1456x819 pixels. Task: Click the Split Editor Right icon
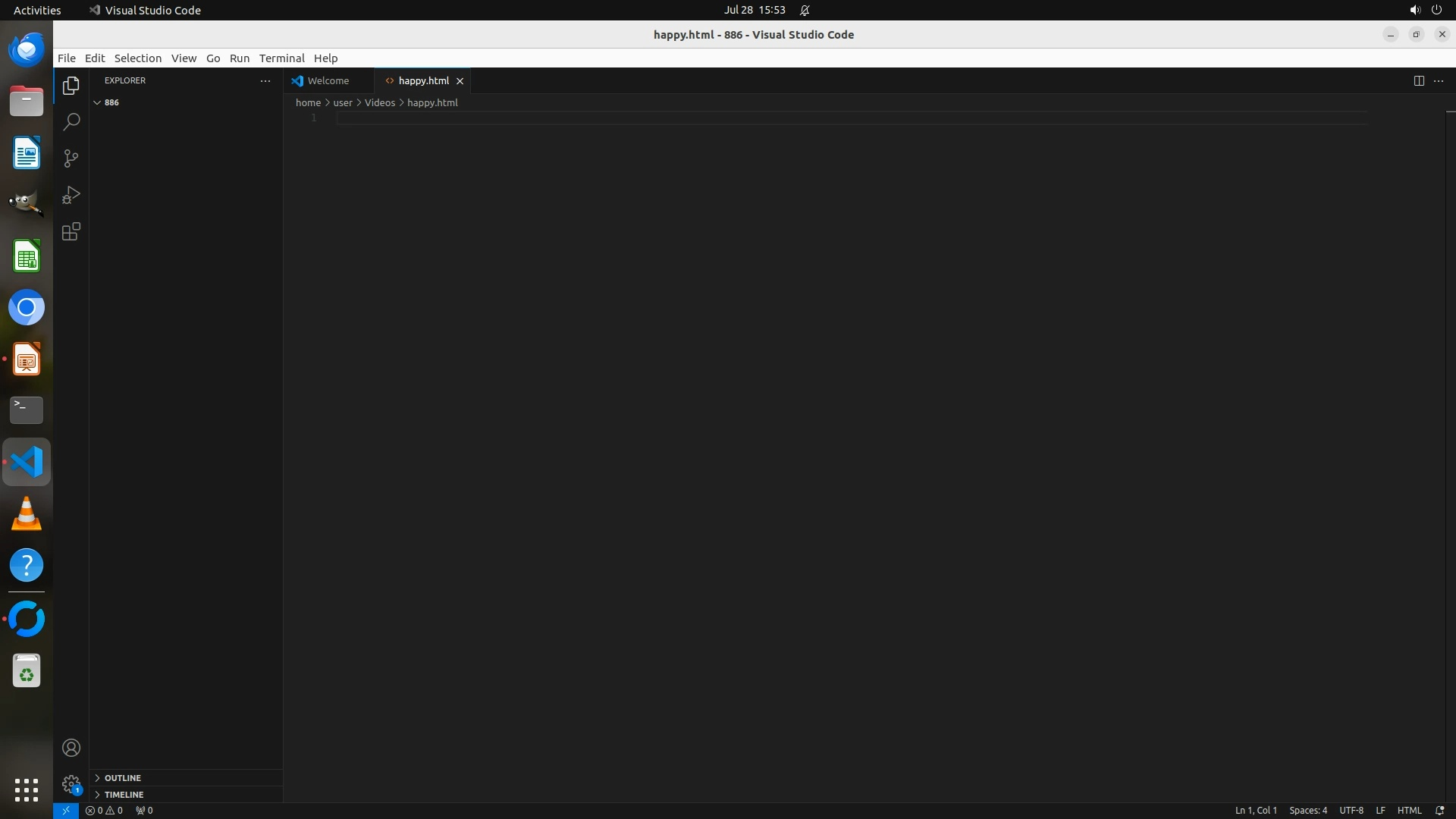tap(1419, 80)
